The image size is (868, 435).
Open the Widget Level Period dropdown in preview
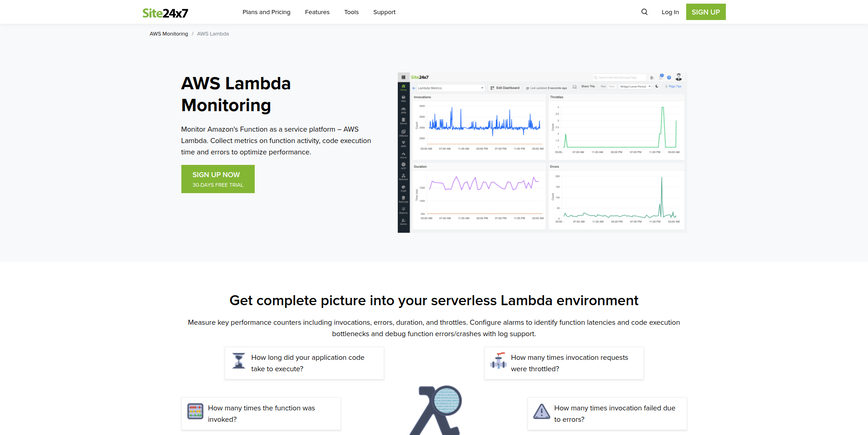[x=635, y=86]
